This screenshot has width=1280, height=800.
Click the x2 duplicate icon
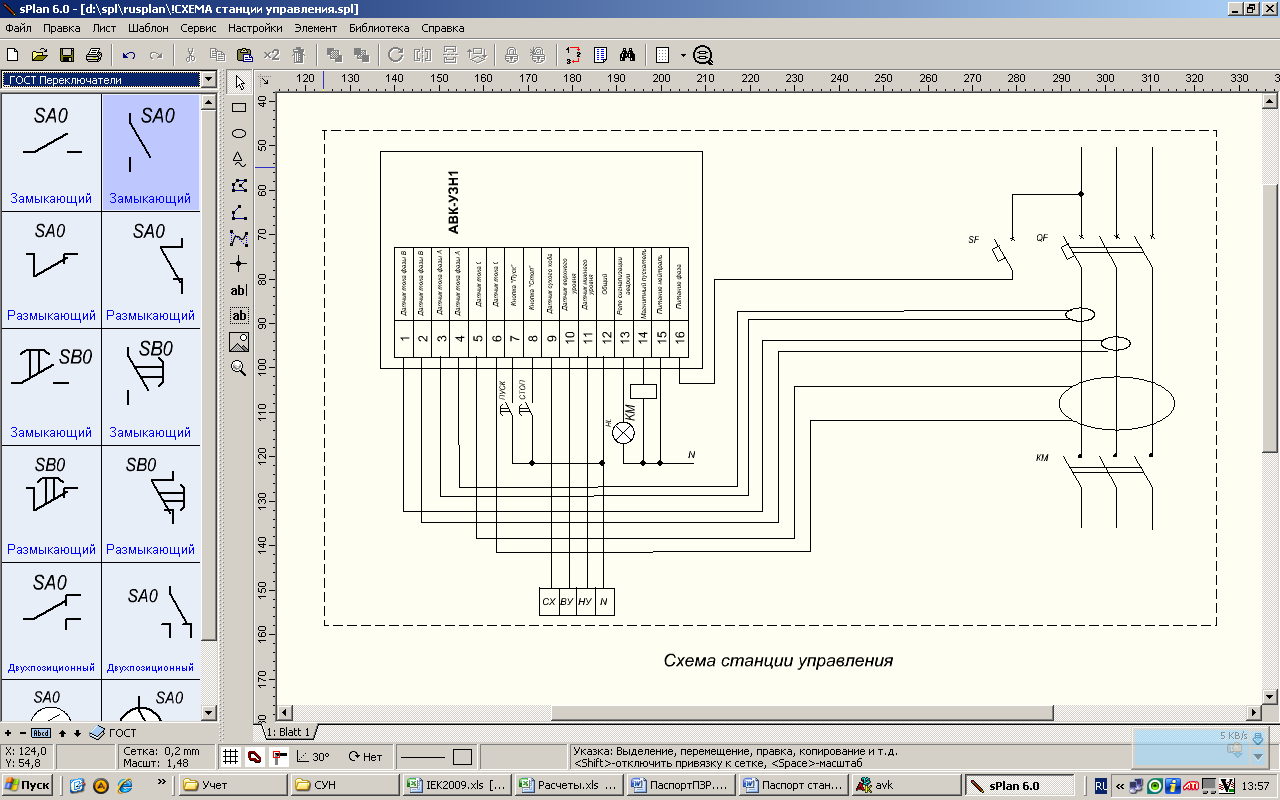pos(271,55)
